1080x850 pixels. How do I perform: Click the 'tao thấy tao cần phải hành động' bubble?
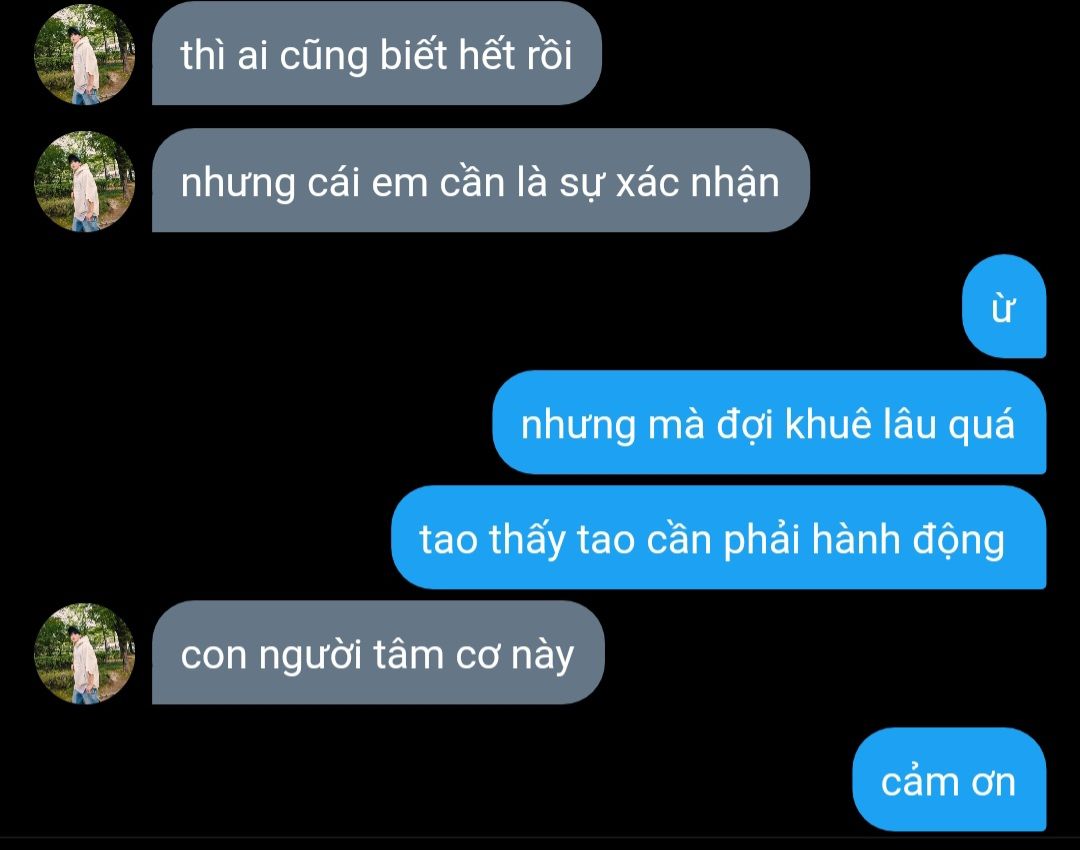719,537
